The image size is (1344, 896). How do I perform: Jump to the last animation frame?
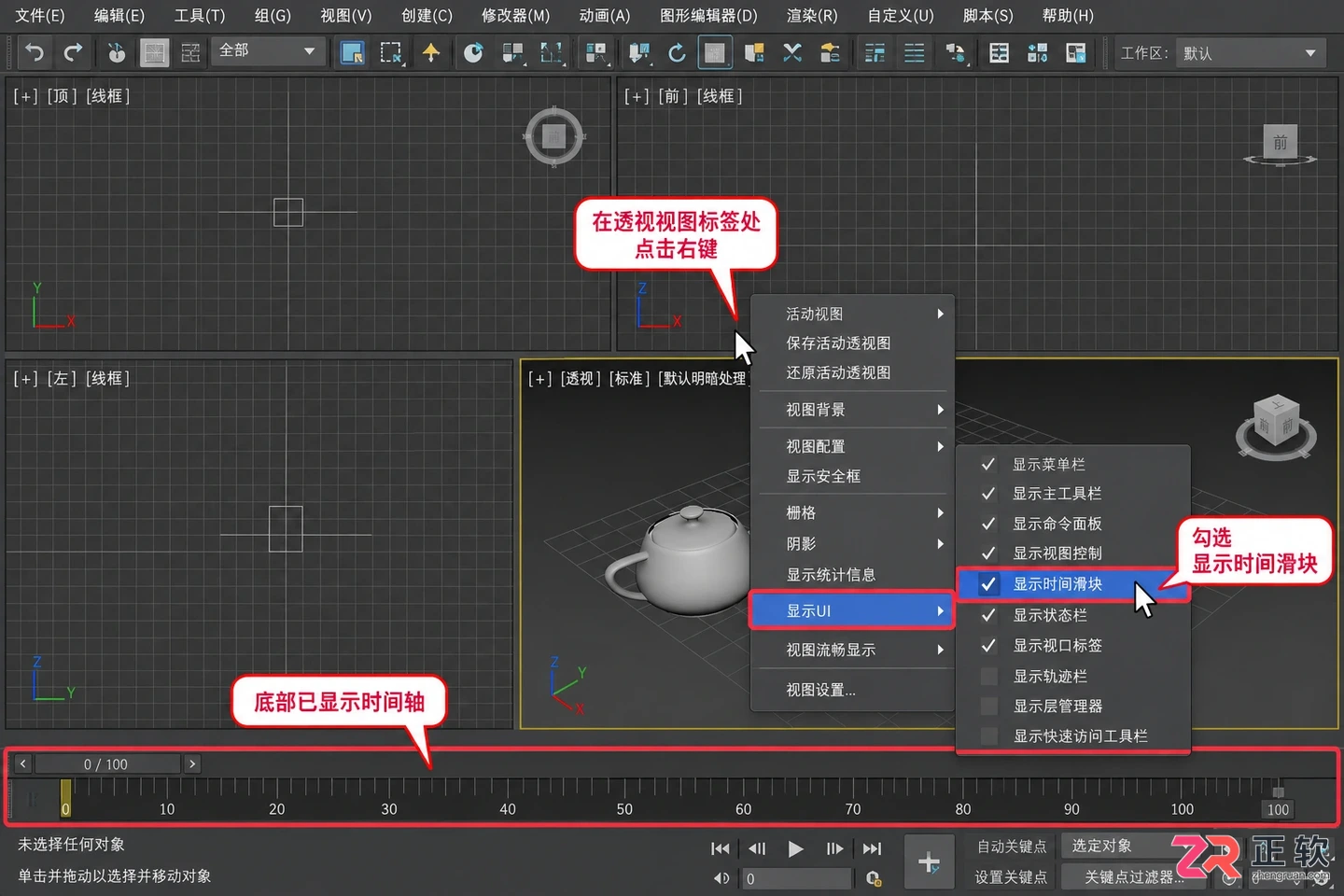(x=872, y=848)
